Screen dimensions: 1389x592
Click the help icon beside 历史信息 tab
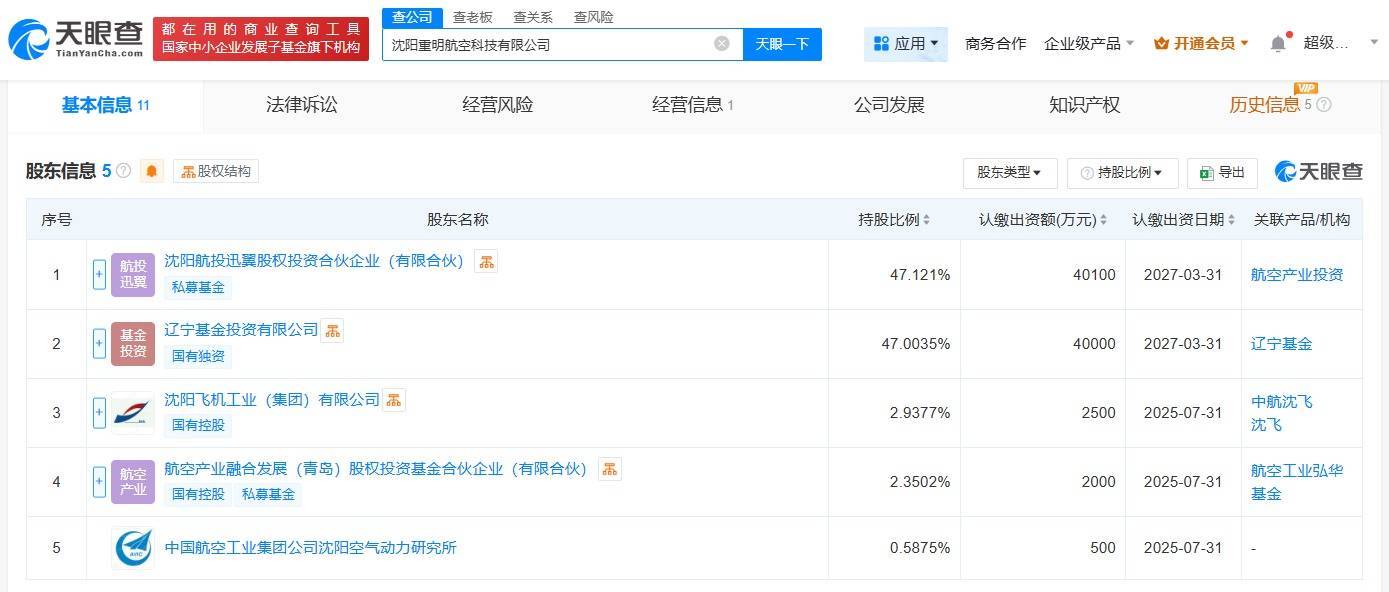point(1324,104)
